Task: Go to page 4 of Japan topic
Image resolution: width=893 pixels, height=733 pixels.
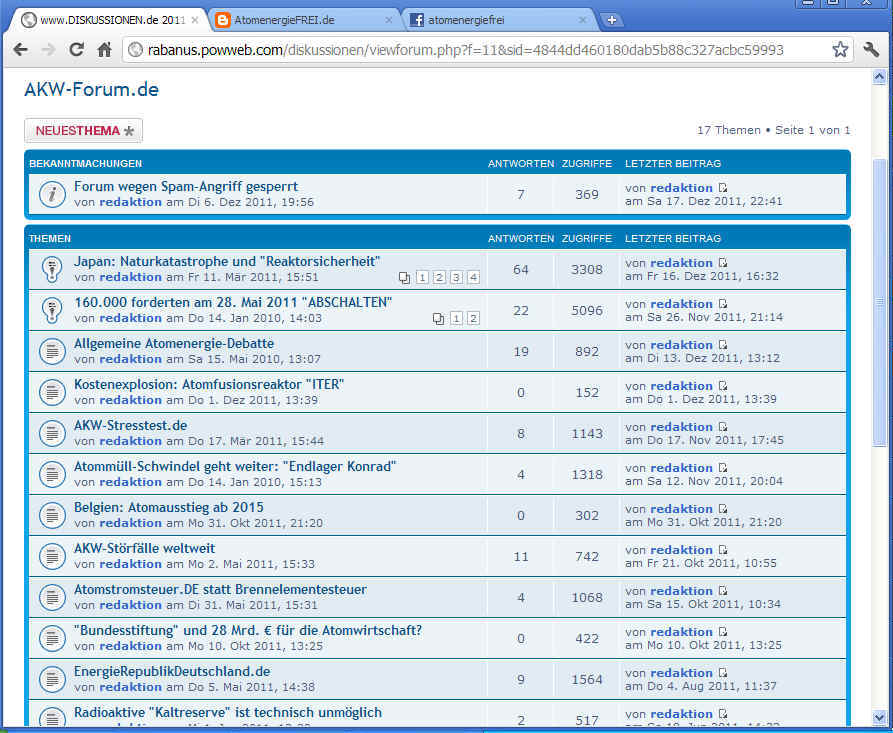Action: click(473, 278)
